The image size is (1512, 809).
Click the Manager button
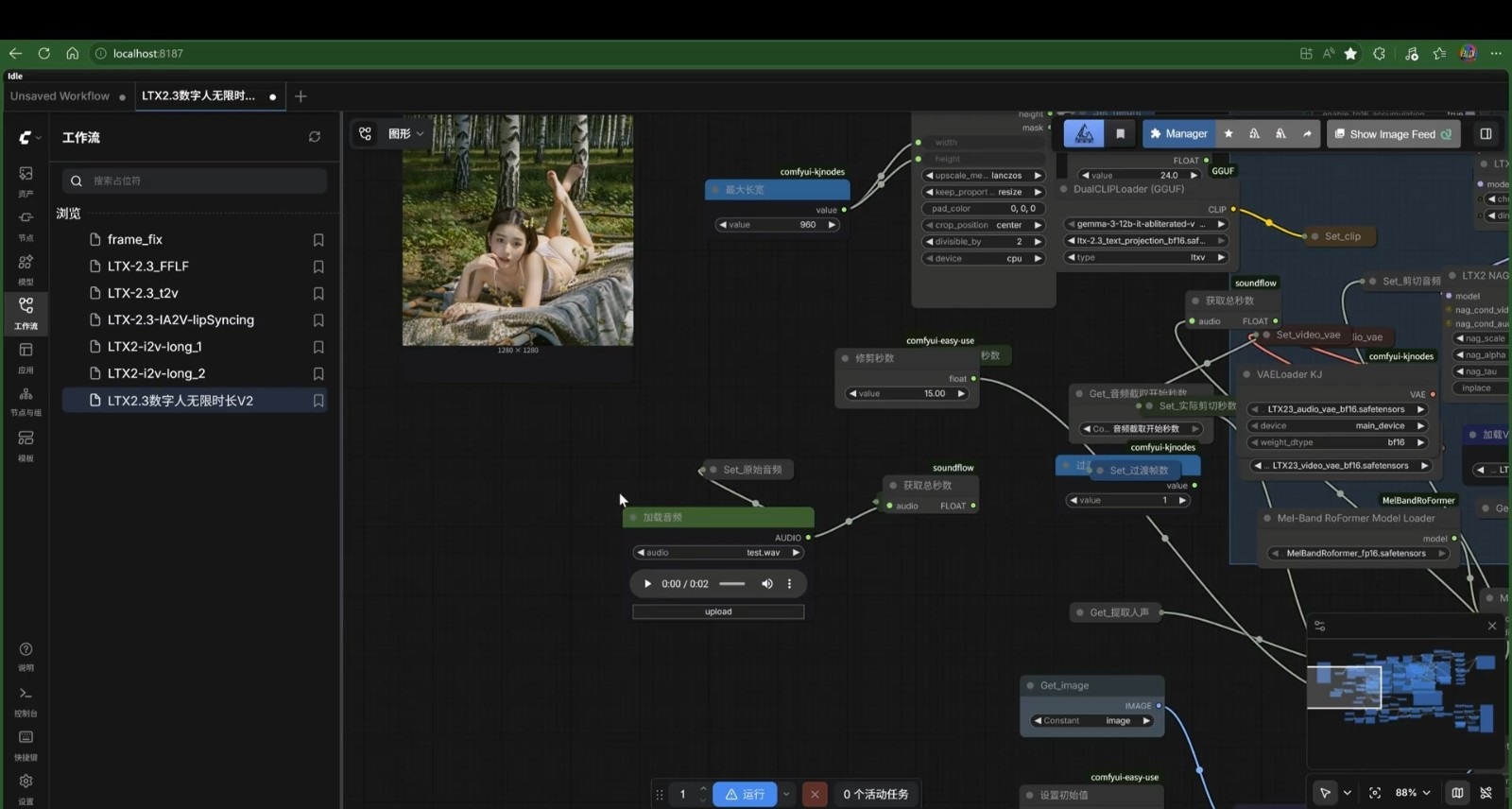[x=1178, y=134]
